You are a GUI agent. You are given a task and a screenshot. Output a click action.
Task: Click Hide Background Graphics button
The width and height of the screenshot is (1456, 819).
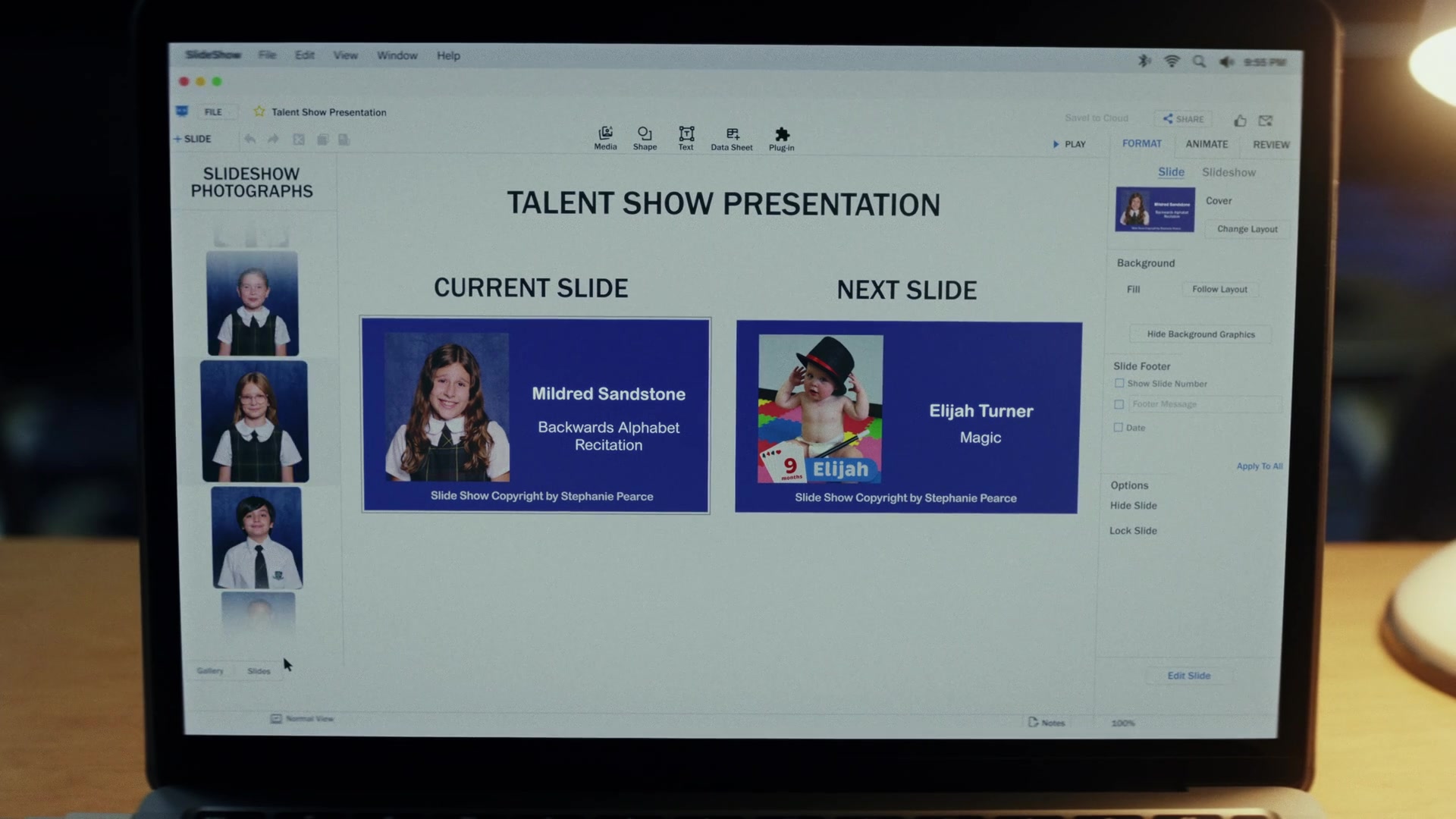point(1200,334)
